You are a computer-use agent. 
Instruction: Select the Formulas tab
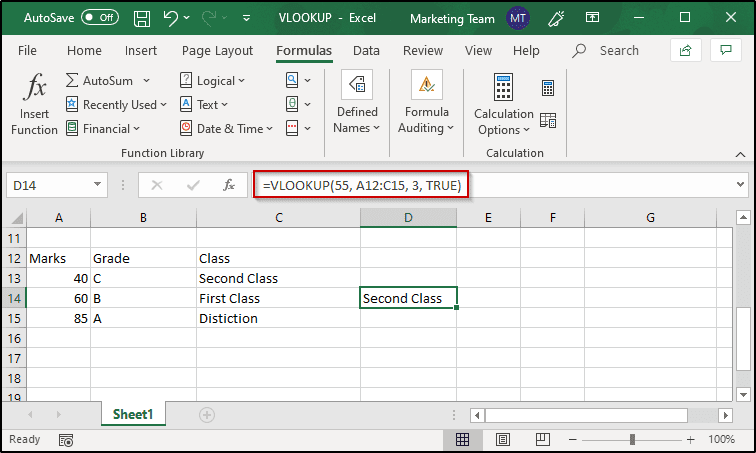[x=304, y=51]
